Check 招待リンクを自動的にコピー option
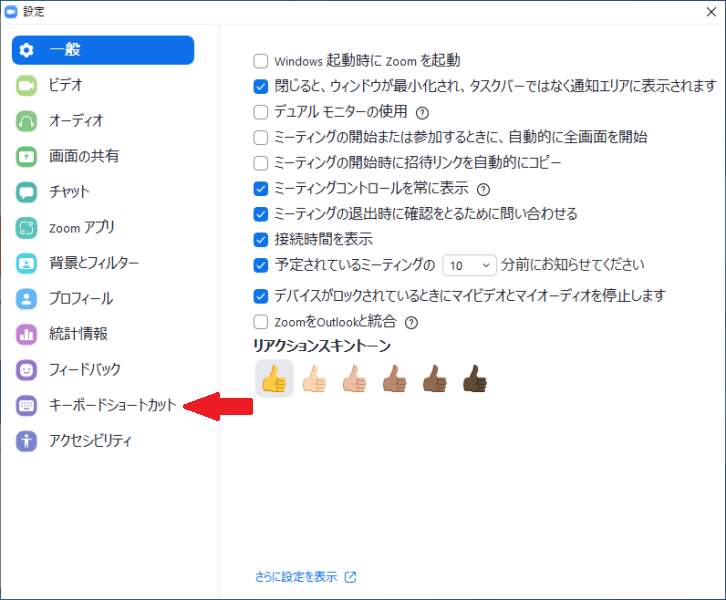The image size is (726, 600). point(261,163)
